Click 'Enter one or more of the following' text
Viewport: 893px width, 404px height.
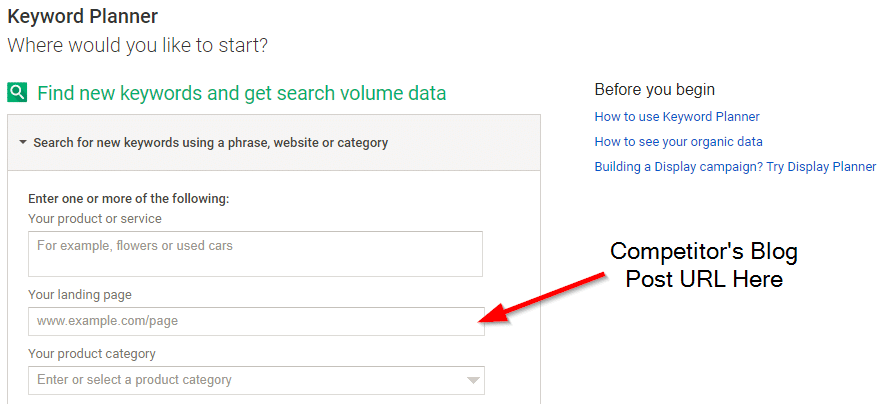click(x=129, y=199)
